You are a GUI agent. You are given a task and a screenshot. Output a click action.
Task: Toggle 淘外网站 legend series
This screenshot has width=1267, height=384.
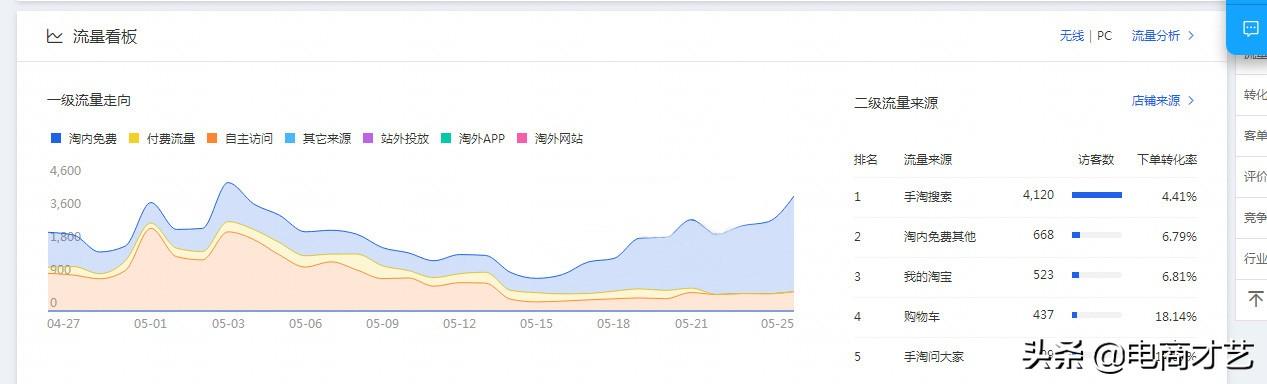click(550, 138)
